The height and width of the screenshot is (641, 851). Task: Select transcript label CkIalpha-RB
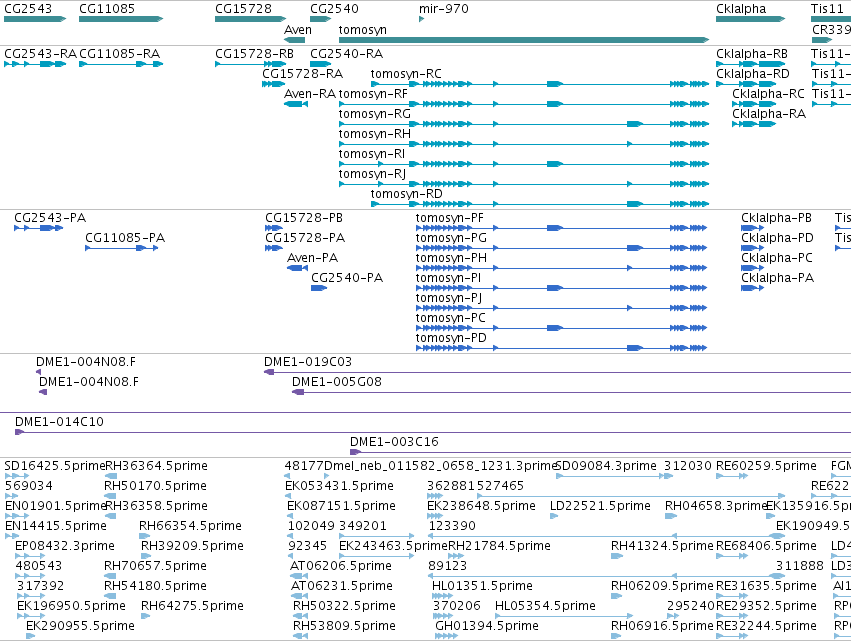(x=752, y=54)
